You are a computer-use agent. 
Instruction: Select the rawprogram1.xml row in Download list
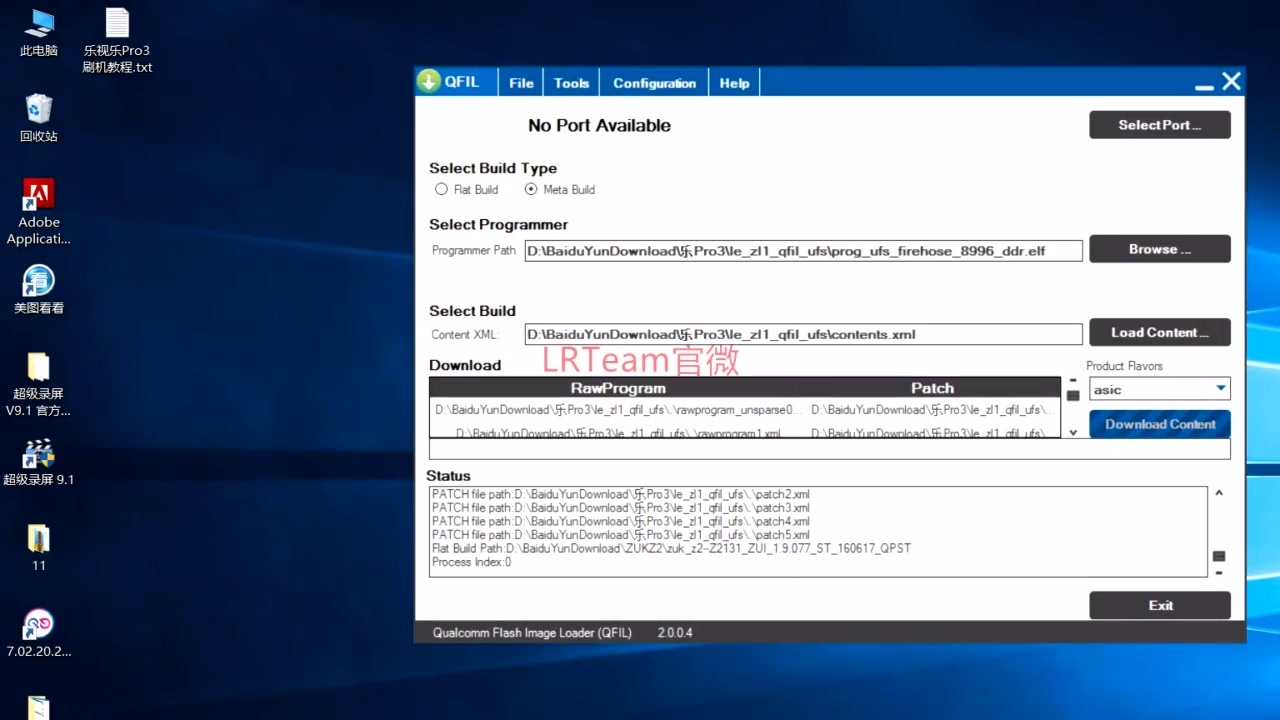pos(745,432)
